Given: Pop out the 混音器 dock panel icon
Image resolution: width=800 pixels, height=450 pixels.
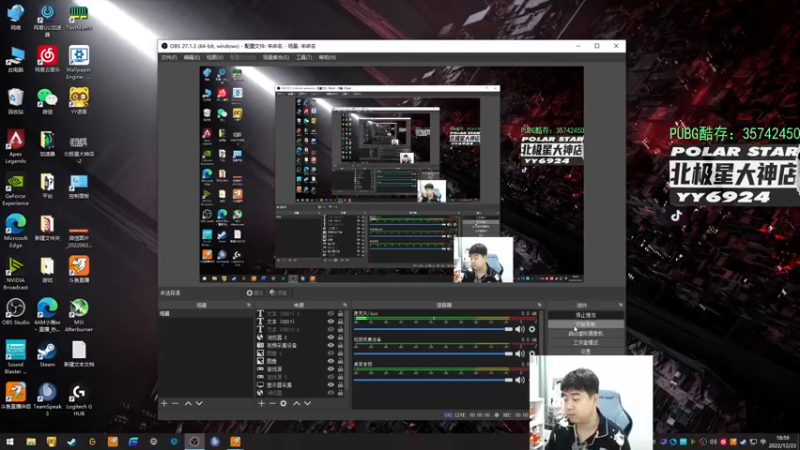Looking at the screenshot, I should (x=539, y=305).
